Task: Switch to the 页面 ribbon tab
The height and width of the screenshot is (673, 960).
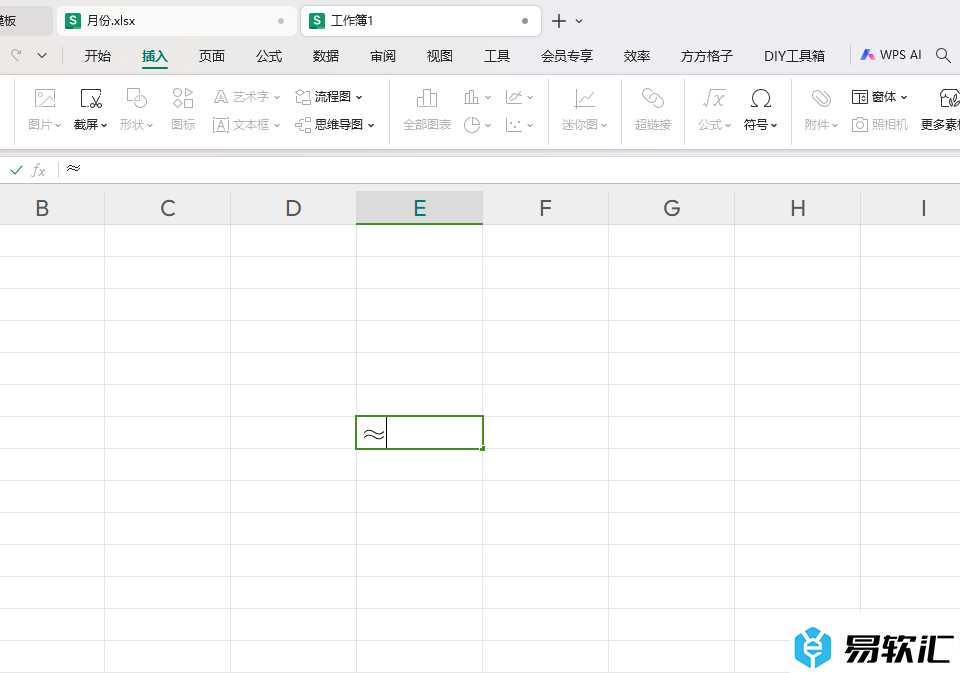Action: coord(212,56)
